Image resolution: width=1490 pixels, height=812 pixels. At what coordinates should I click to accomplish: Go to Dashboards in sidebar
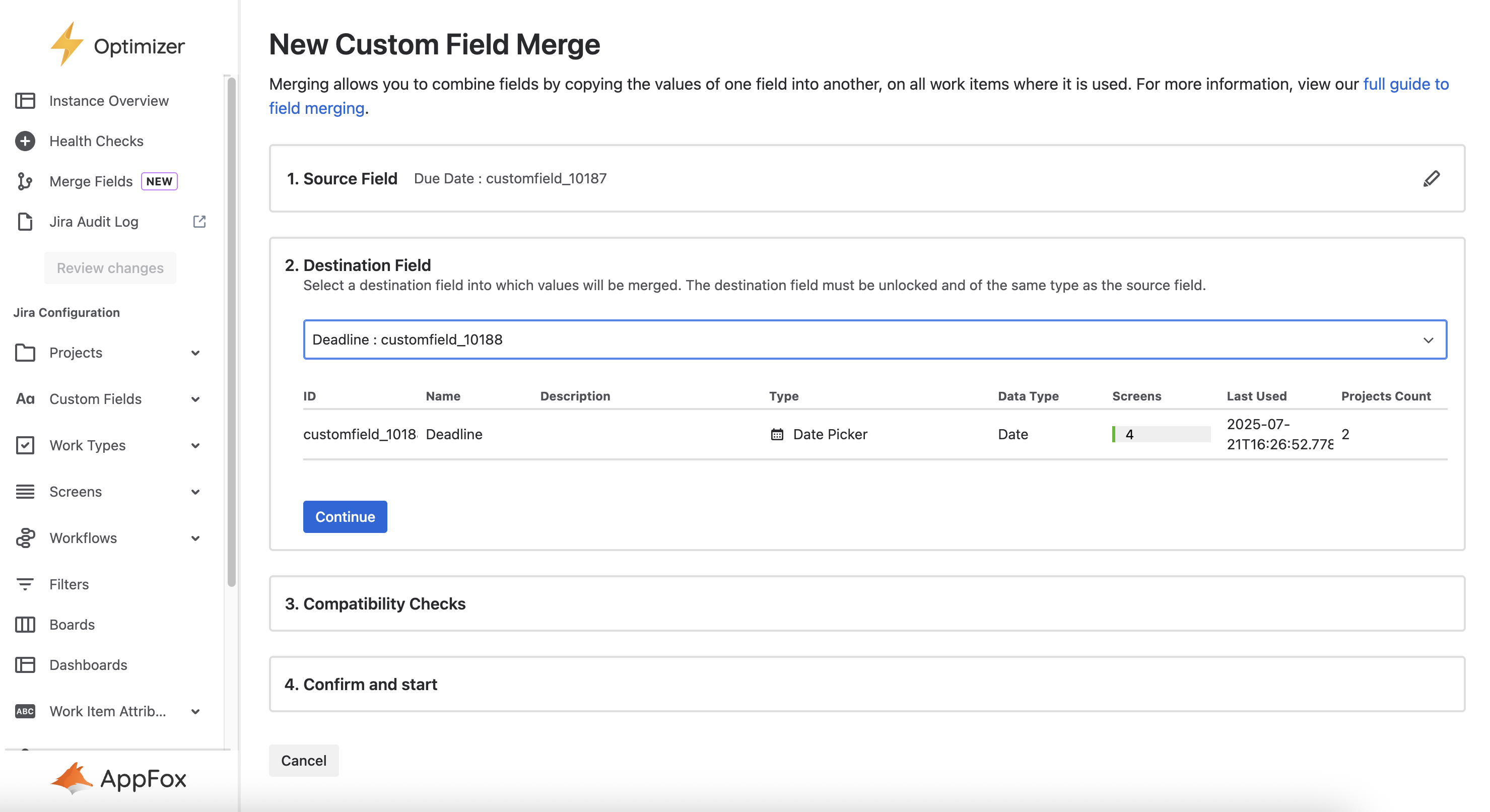[x=88, y=665]
